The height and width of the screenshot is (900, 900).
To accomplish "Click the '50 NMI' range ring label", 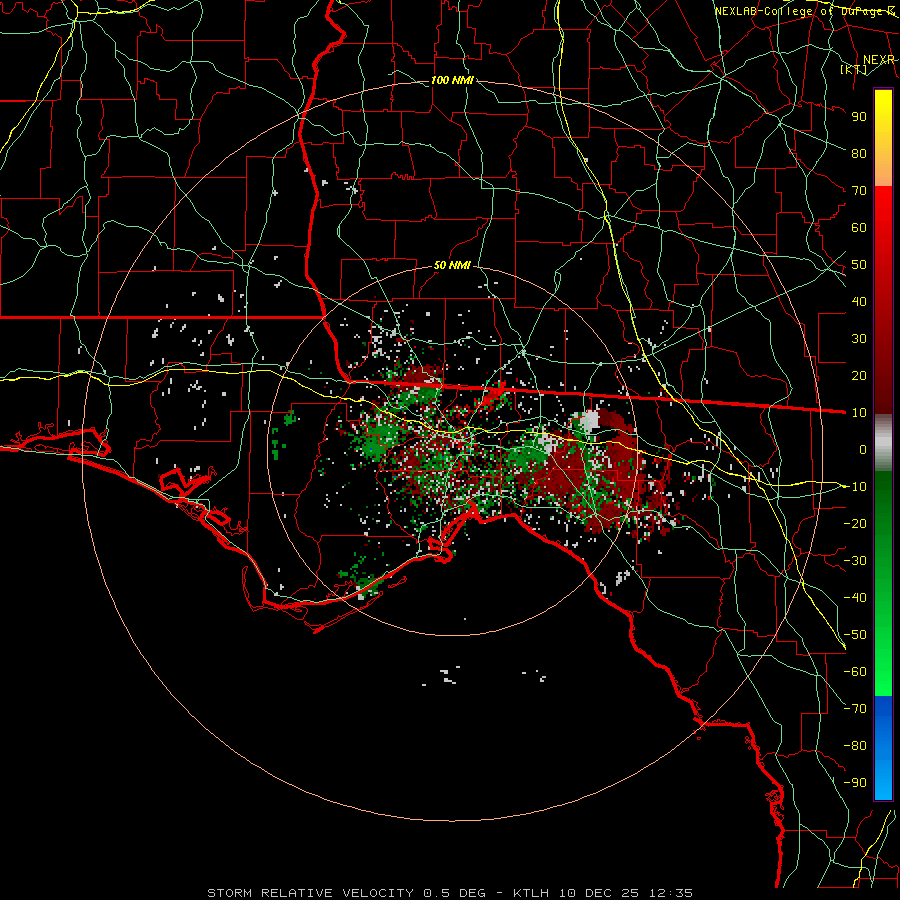I will click(452, 265).
